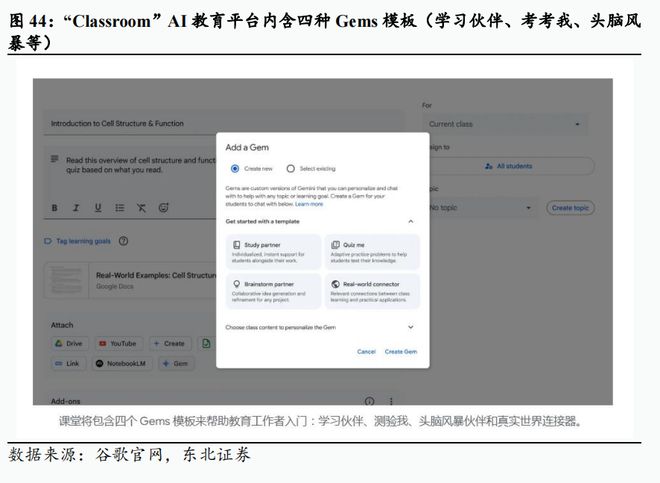
Task: Open help icon beside Tag learning goals
Action: (x=123, y=241)
